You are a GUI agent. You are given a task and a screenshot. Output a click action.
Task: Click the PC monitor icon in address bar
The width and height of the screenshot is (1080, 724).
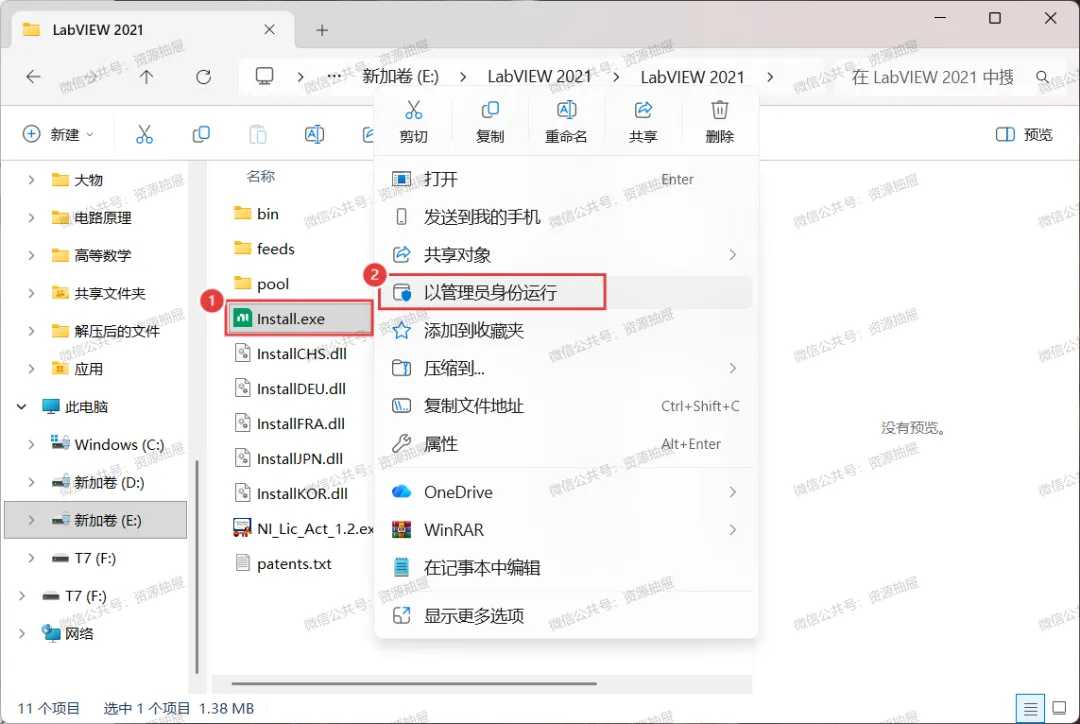pos(264,76)
